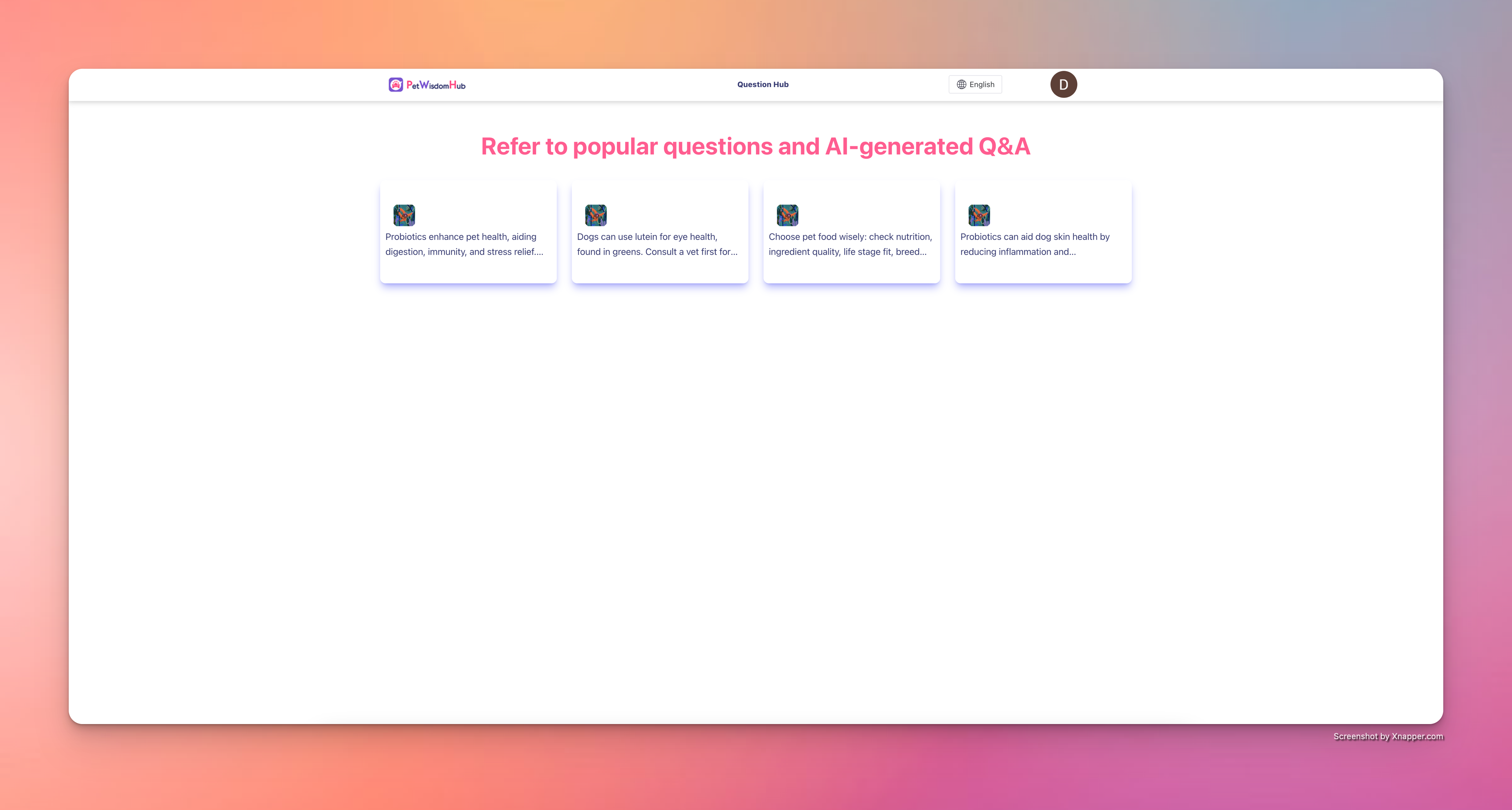Open the user avatar D profile menu

[x=1063, y=85]
